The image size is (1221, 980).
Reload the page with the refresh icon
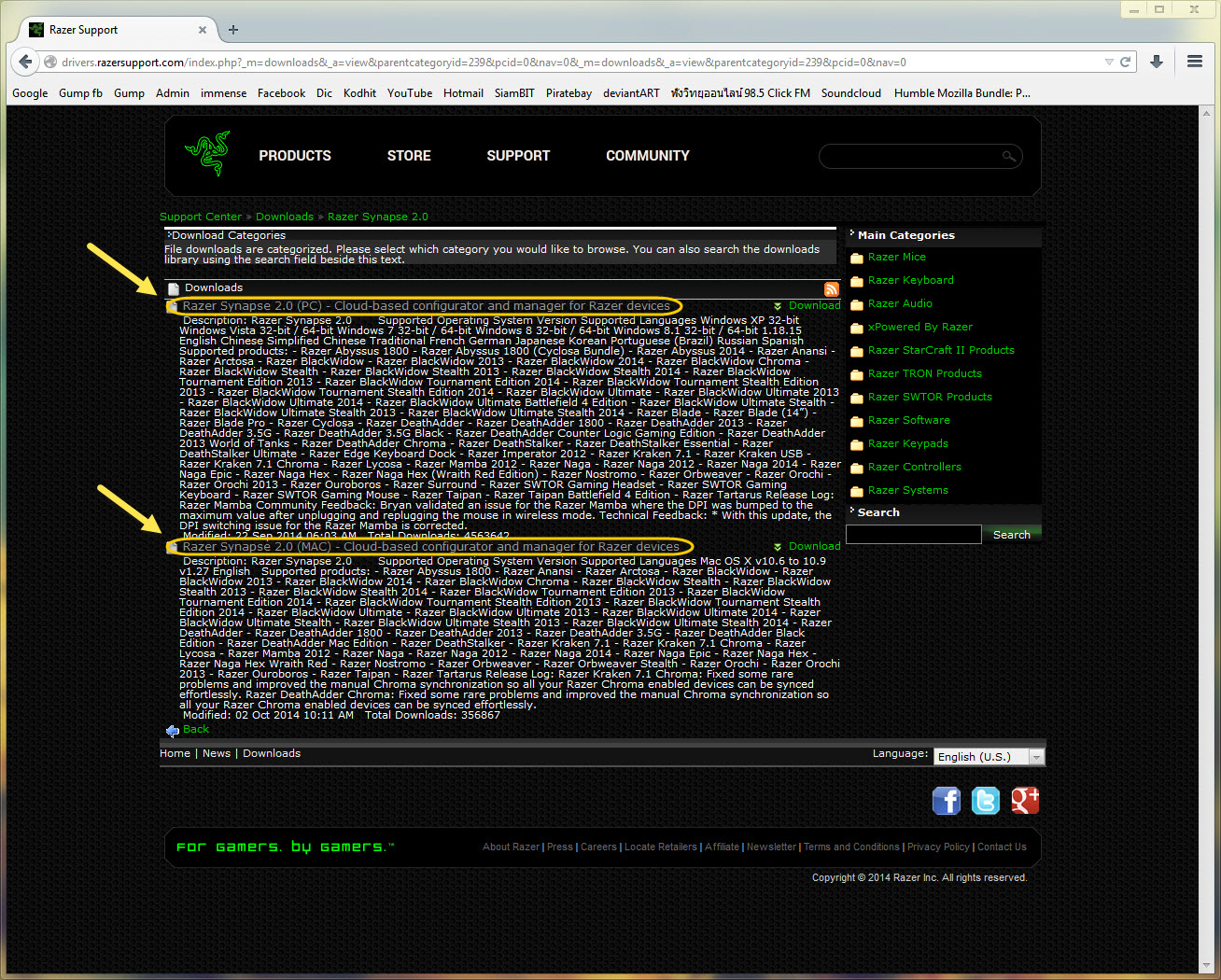(1126, 63)
